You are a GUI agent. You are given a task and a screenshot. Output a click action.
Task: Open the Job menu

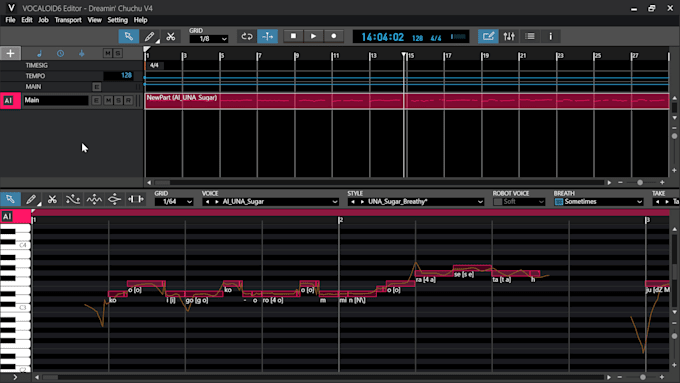[43, 20]
